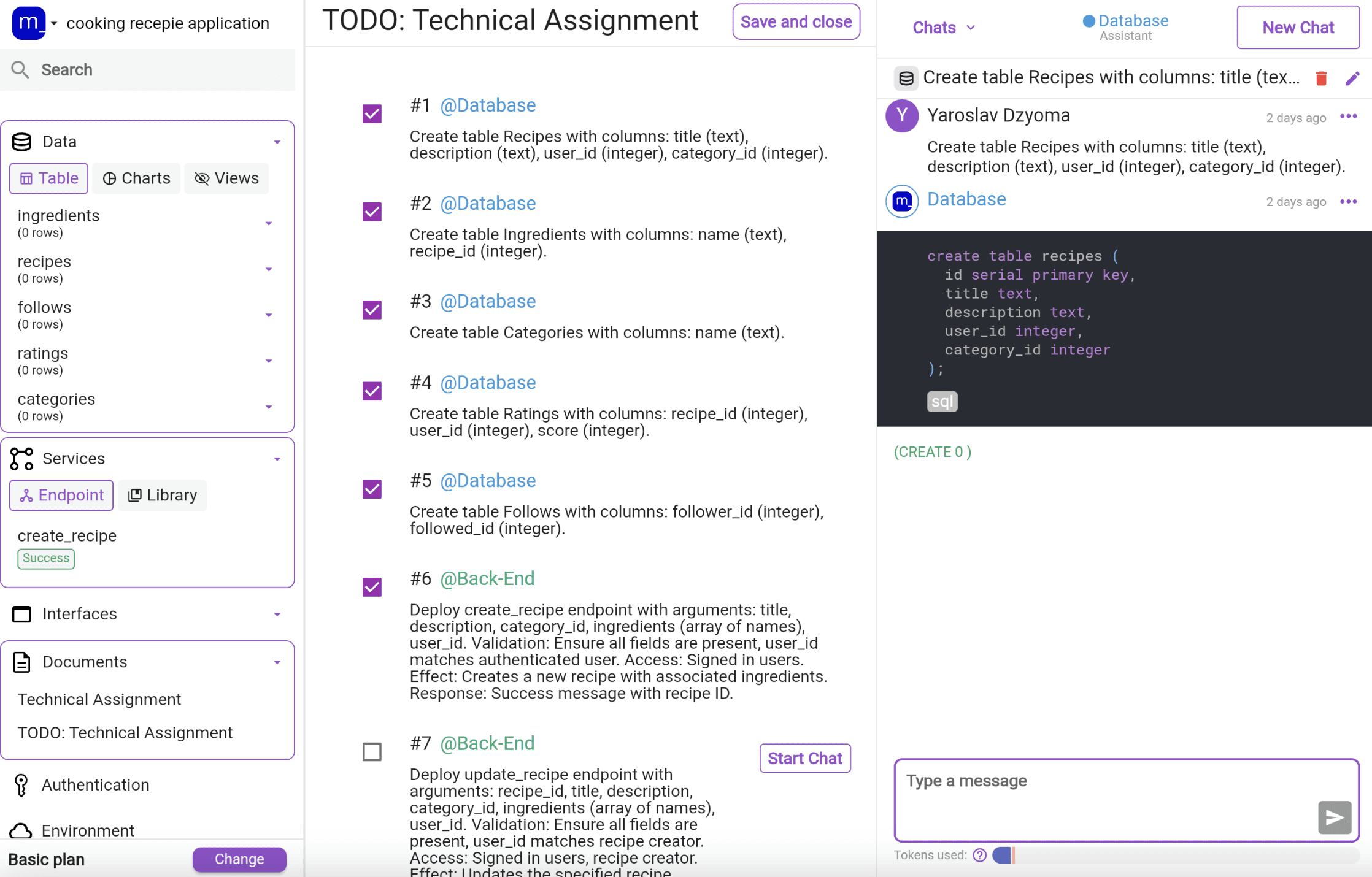Check the task #7 checkbox
The width and height of the screenshot is (1372, 877).
pyautogui.click(x=372, y=752)
